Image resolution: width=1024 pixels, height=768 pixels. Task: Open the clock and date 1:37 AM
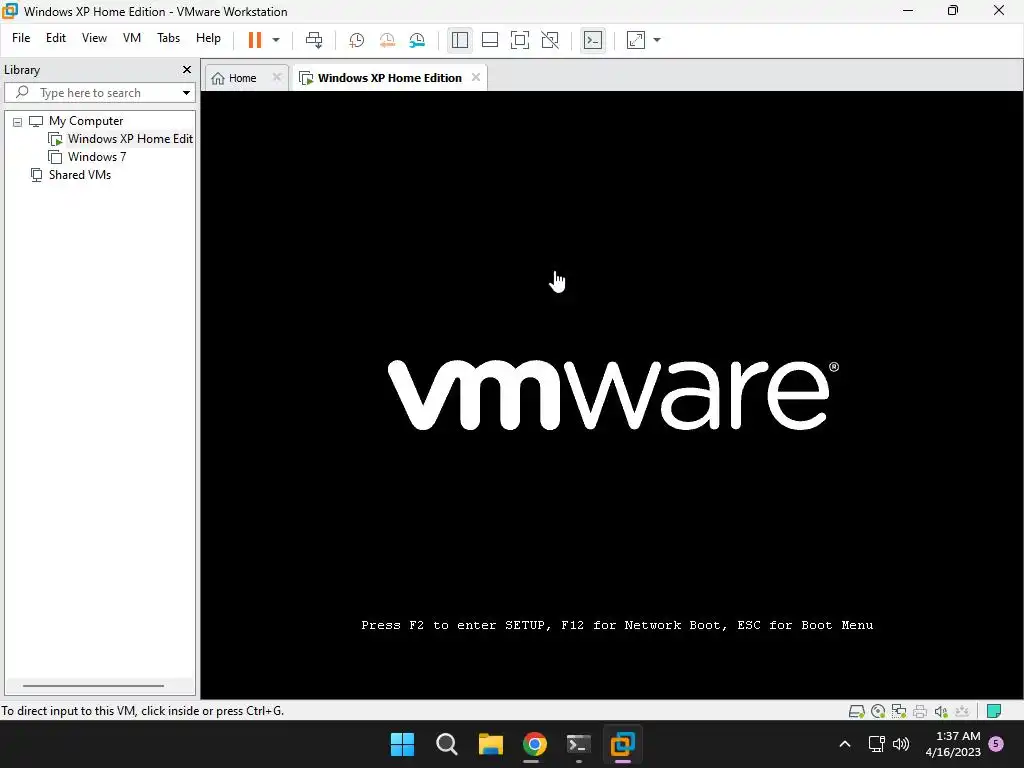(x=953, y=744)
